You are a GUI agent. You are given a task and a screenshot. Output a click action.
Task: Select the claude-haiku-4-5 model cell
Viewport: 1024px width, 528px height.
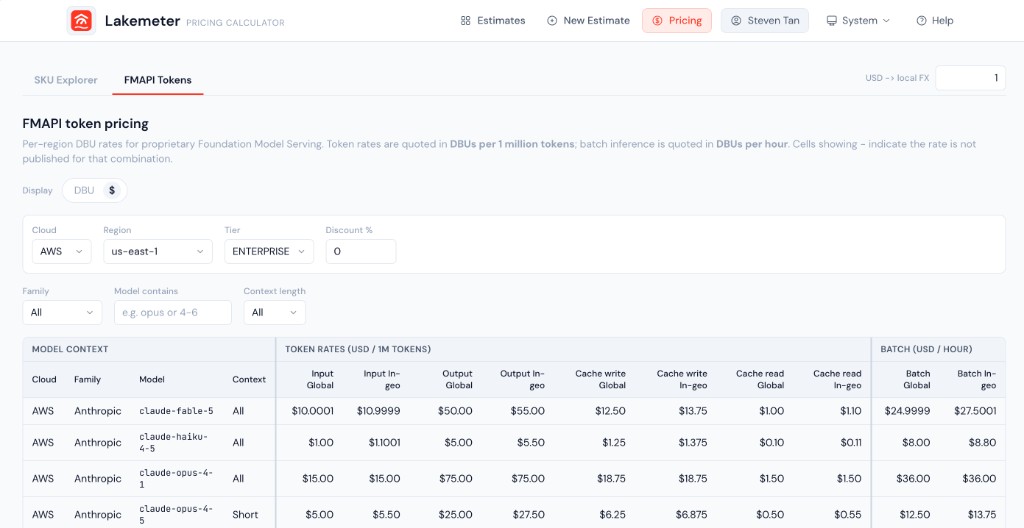tap(173, 442)
